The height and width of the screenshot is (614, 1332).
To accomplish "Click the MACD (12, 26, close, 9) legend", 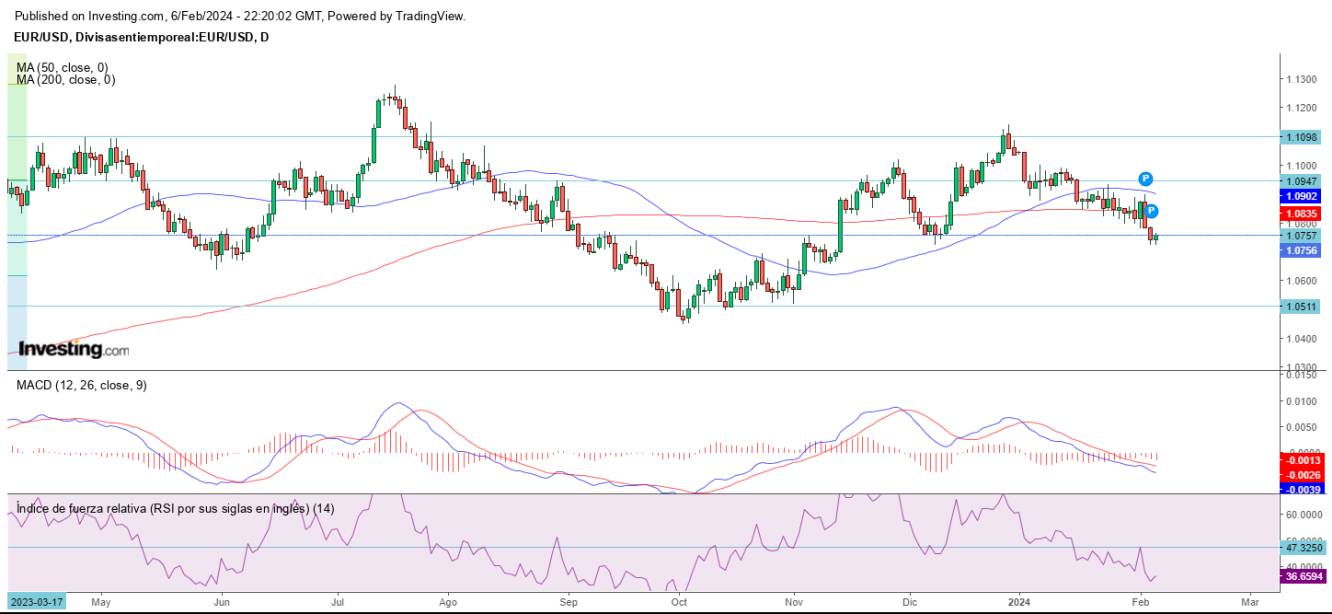I will click(80, 385).
